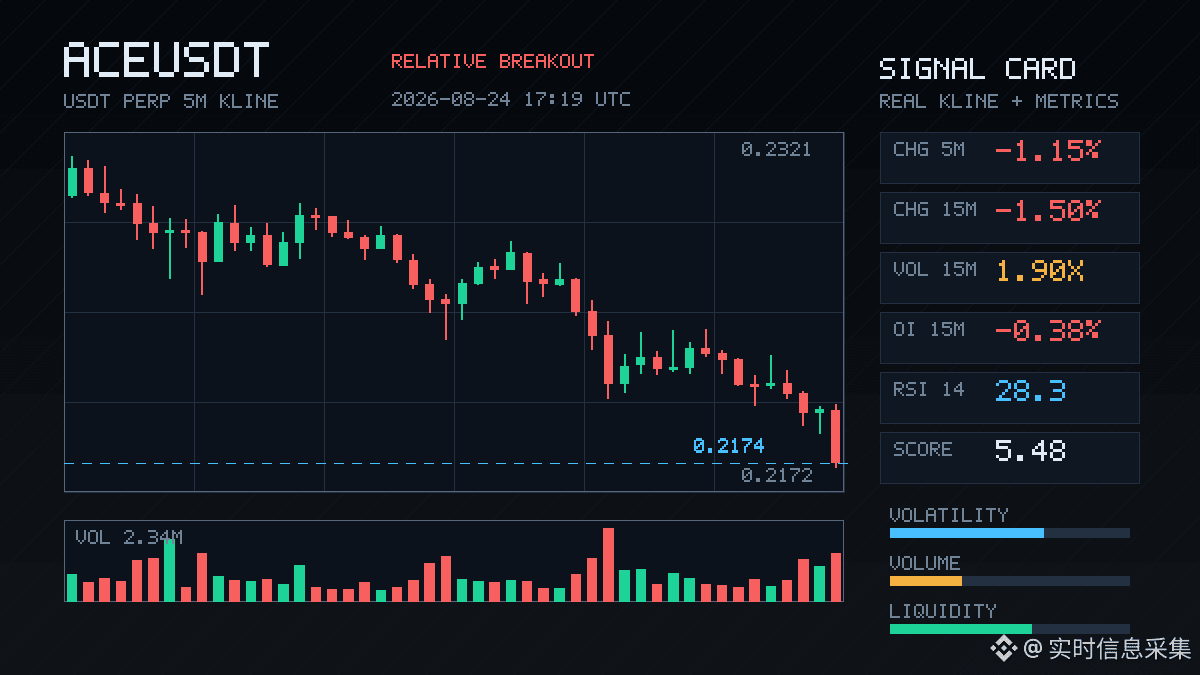Click the 2026-08-24 17:19 UTC timestamp
1200x675 pixels.
coord(511,99)
